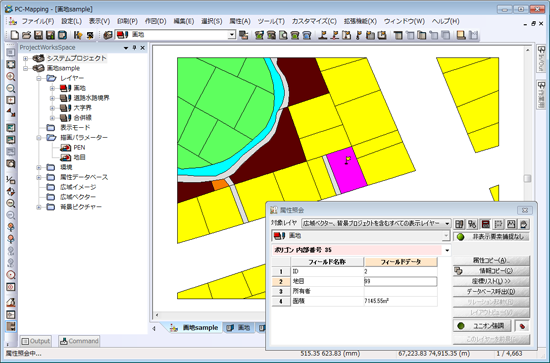Open the ポリゴン 内部番号 35 dropdown arrow

(447, 250)
